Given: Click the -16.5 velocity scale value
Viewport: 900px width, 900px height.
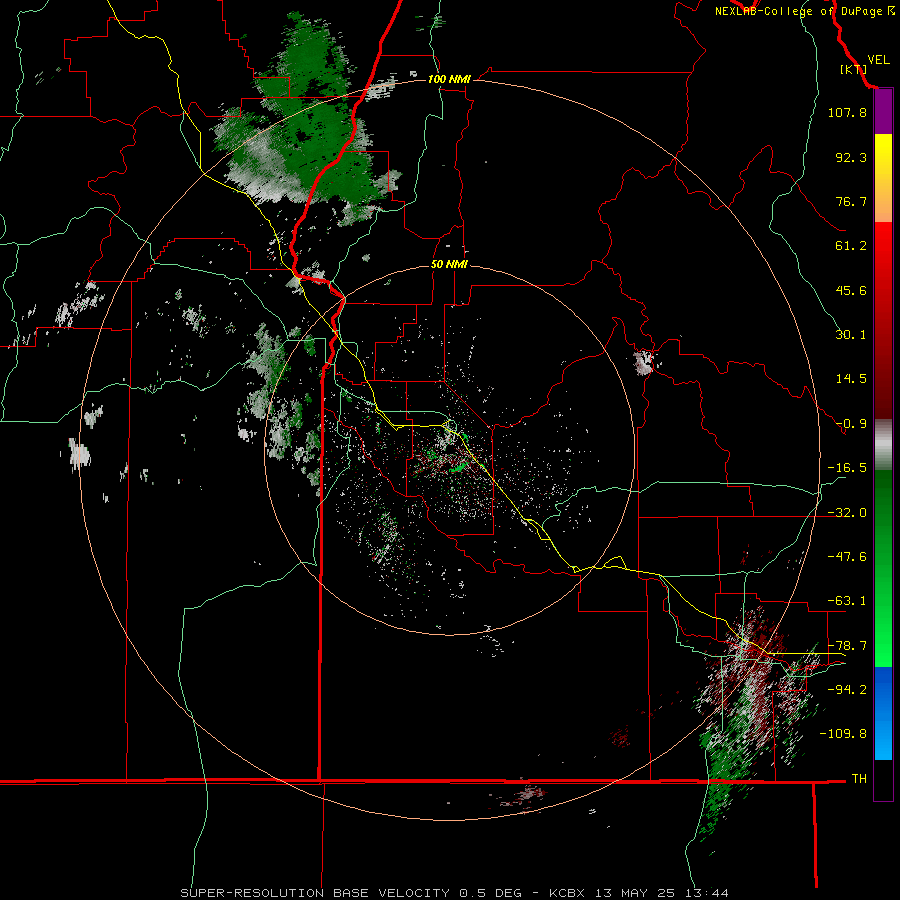Looking at the screenshot, I should click(x=847, y=468).
